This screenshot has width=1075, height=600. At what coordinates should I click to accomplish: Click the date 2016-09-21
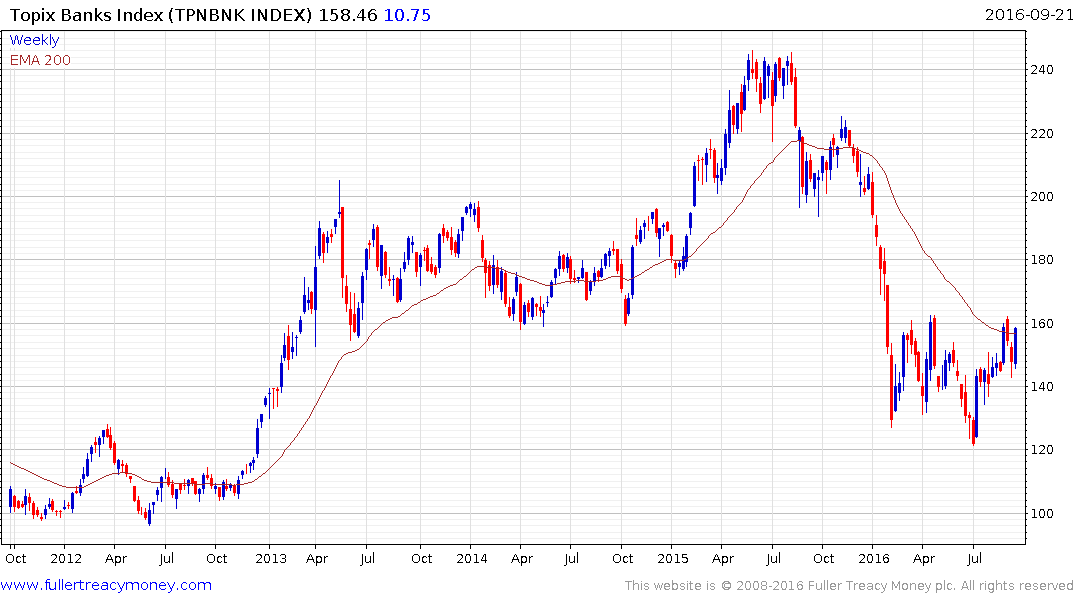pyautogui.click(x=1029, y=14)
